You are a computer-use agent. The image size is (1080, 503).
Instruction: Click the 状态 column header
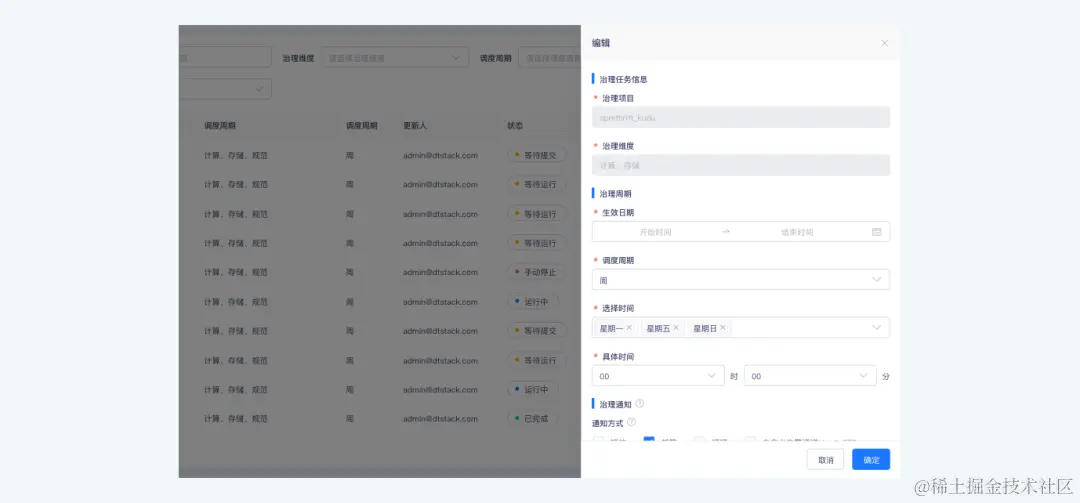pos(515,126)
